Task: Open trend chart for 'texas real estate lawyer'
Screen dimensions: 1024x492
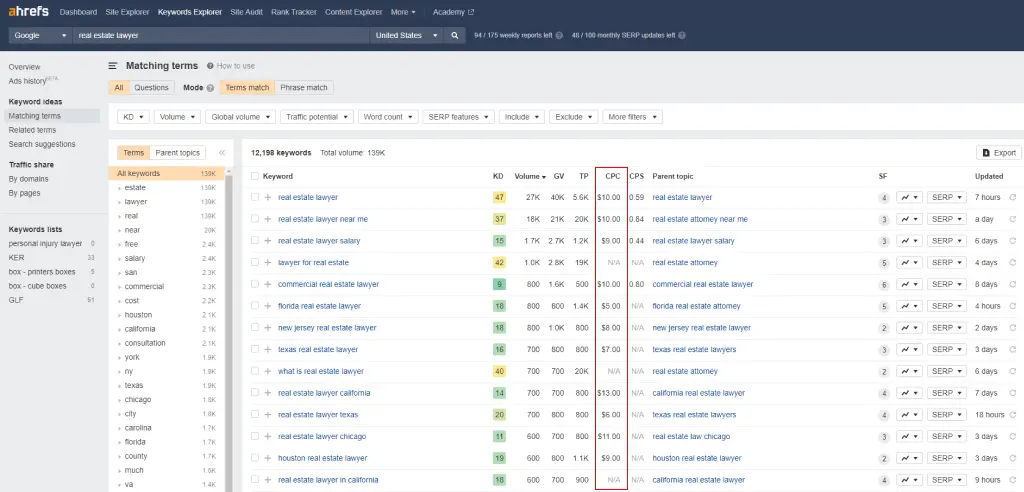Action: click(909, 350)
